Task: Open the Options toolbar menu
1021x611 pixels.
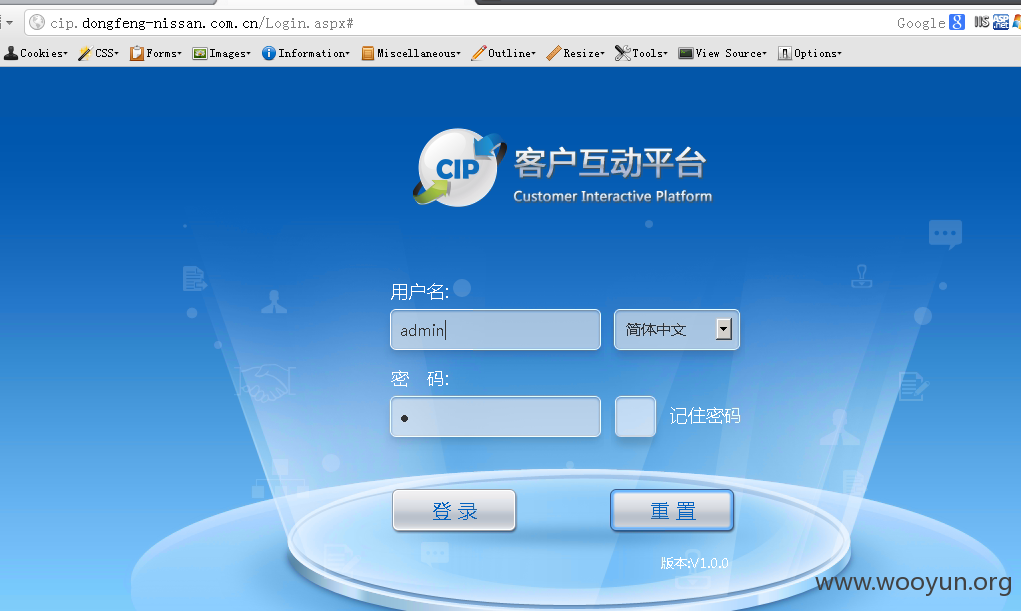Action: coord(809,53)
